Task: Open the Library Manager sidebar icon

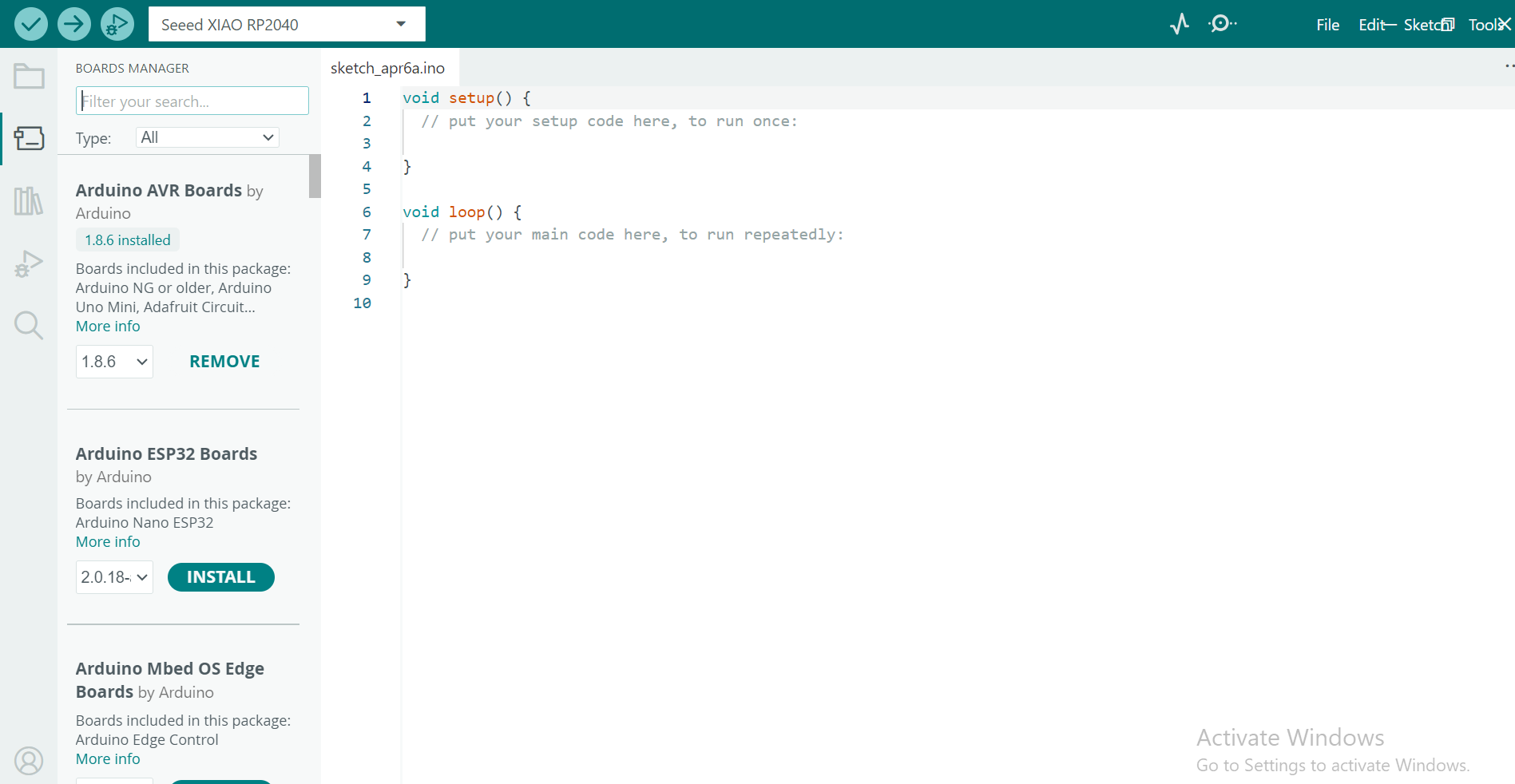Action: tap(29, 200)
